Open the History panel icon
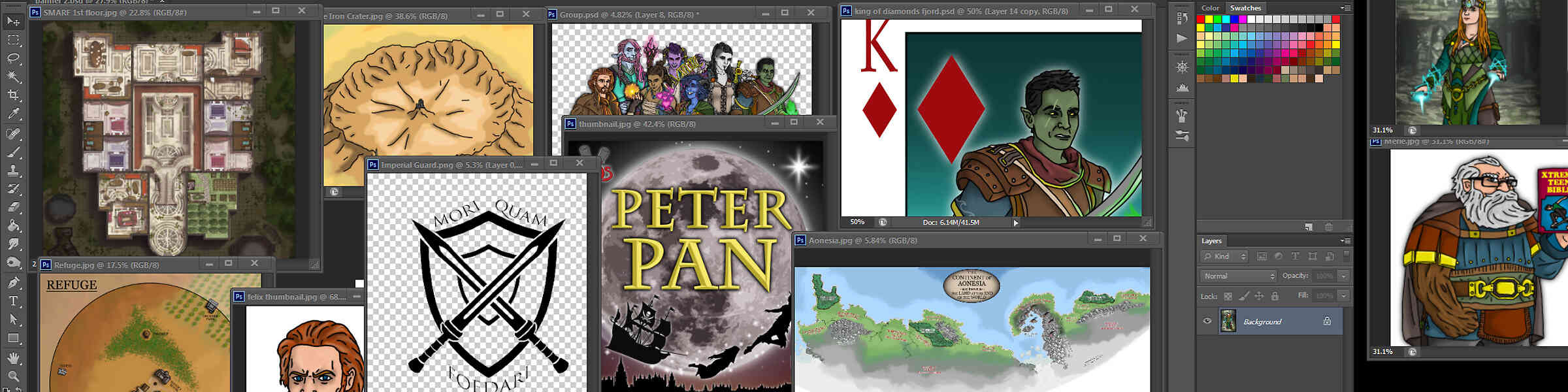Viewport: 1568px width, 392px height. coord(1182,18)
